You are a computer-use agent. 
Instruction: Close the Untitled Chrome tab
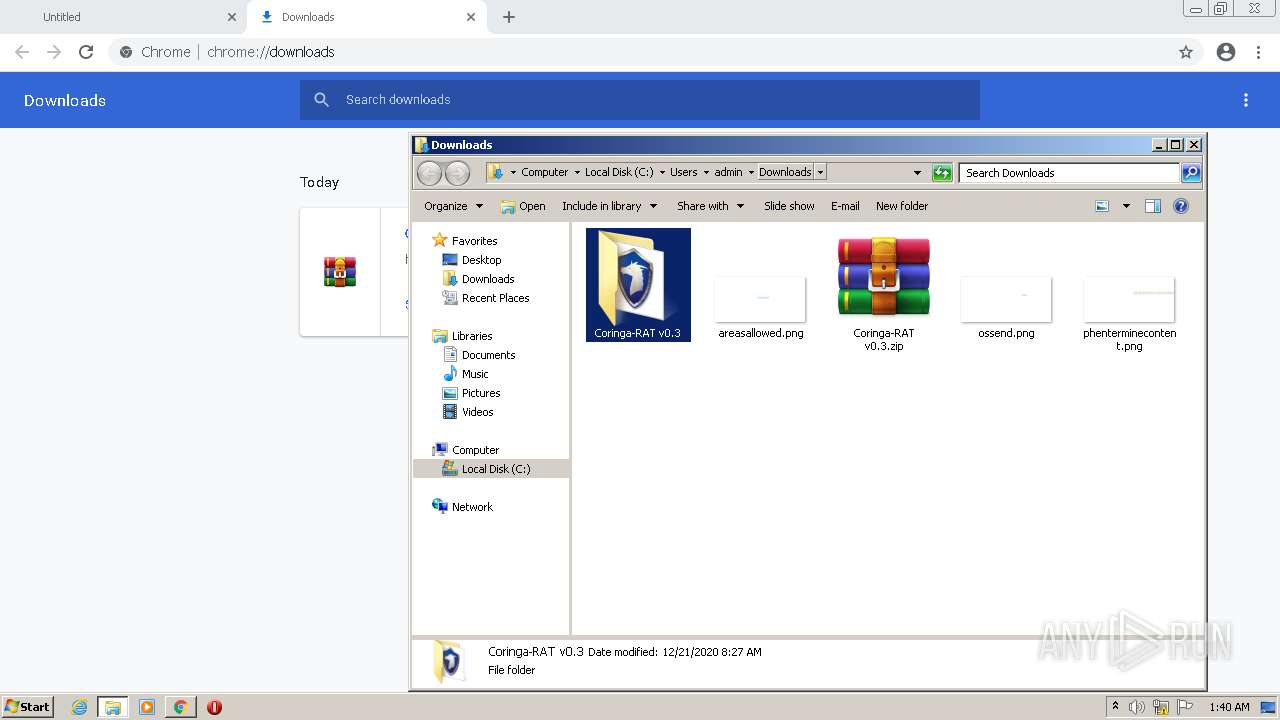pos(232,17)
